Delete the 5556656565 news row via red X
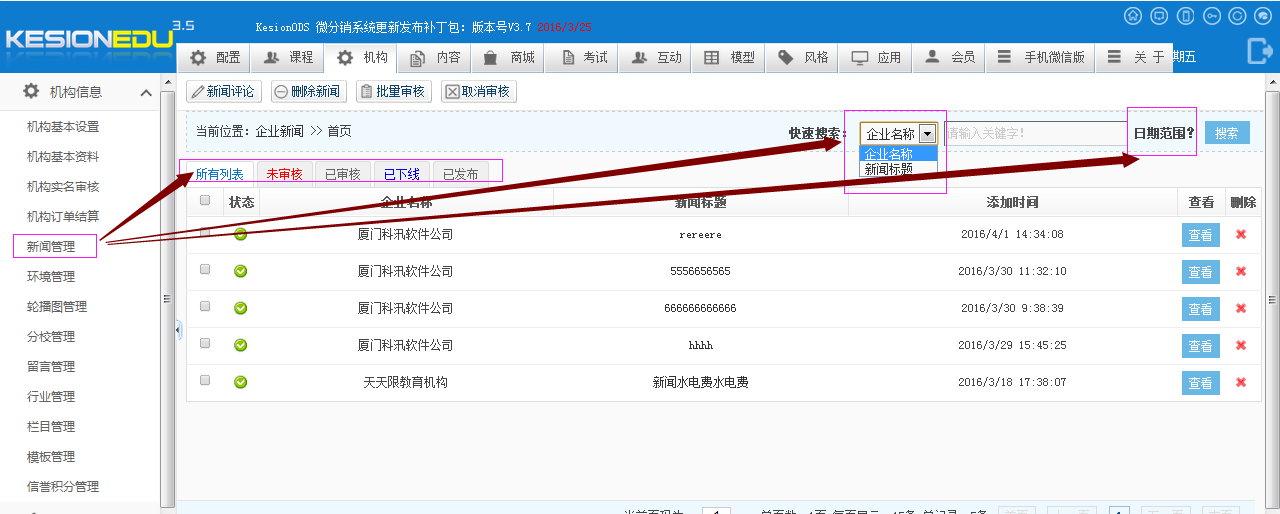Image resolution: width=1280 pixels, height=514 pixels. click(1241, 271)
